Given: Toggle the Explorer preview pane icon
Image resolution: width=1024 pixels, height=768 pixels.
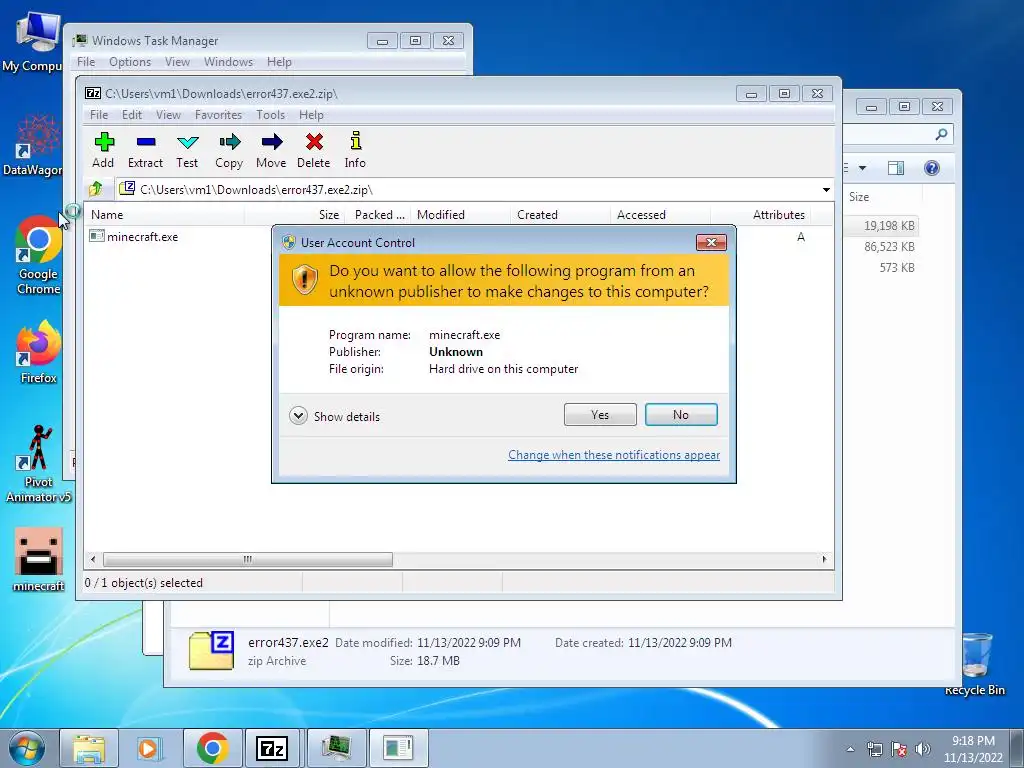Looking at the screenshot, I should [896, 168].
